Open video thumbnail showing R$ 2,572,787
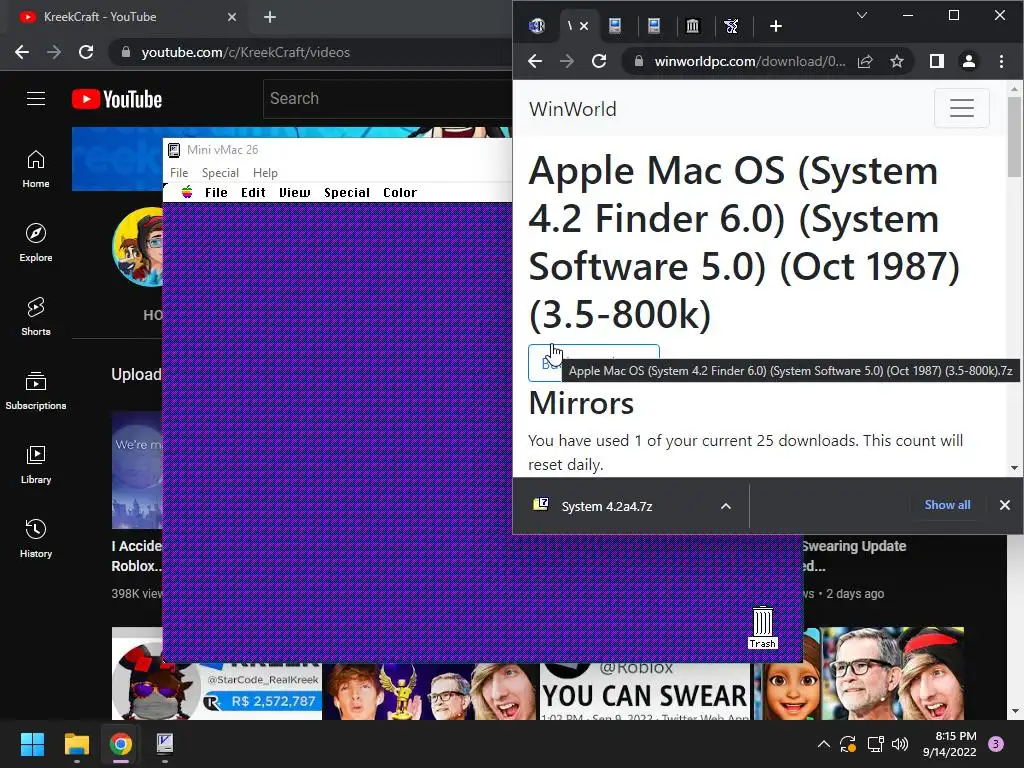Image resolution: width=1024 pixels, height=768 pixels. [217, 673]
